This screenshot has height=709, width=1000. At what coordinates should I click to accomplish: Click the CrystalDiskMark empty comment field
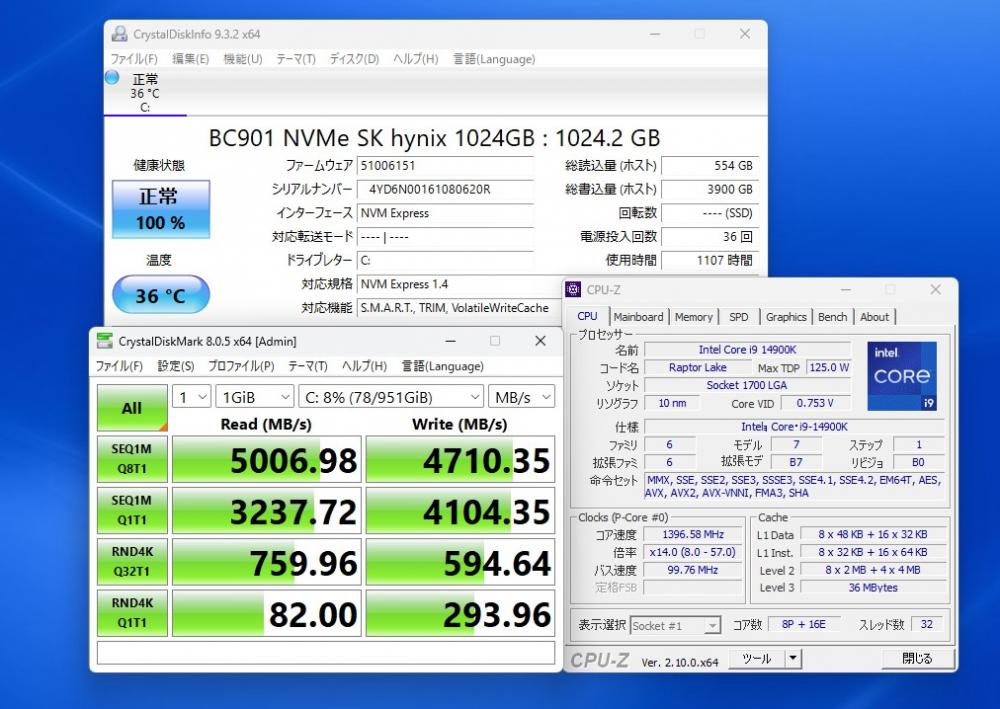pos(326,652)
